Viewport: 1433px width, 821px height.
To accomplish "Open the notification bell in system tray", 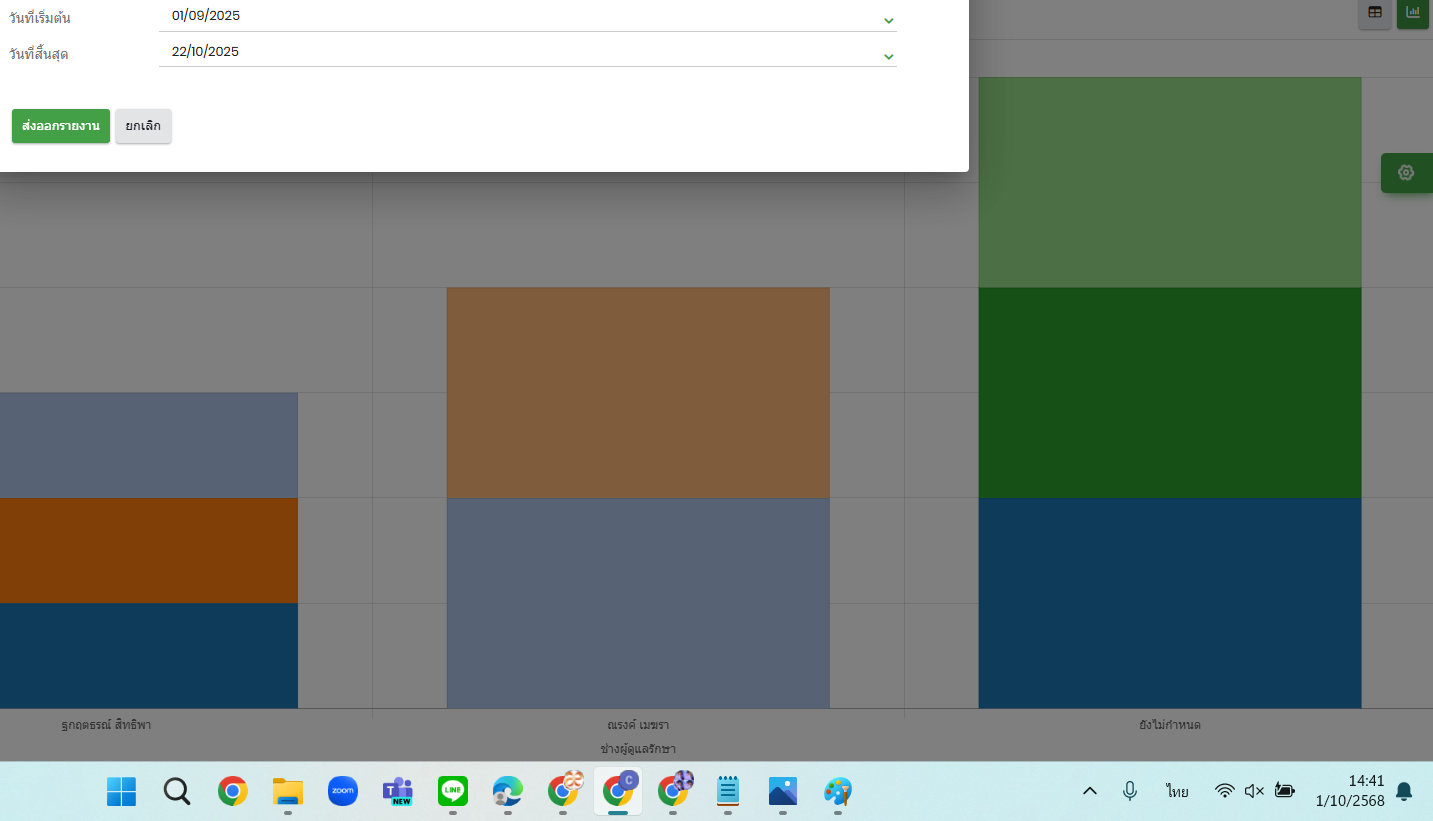I will (x=1404, y=791).
